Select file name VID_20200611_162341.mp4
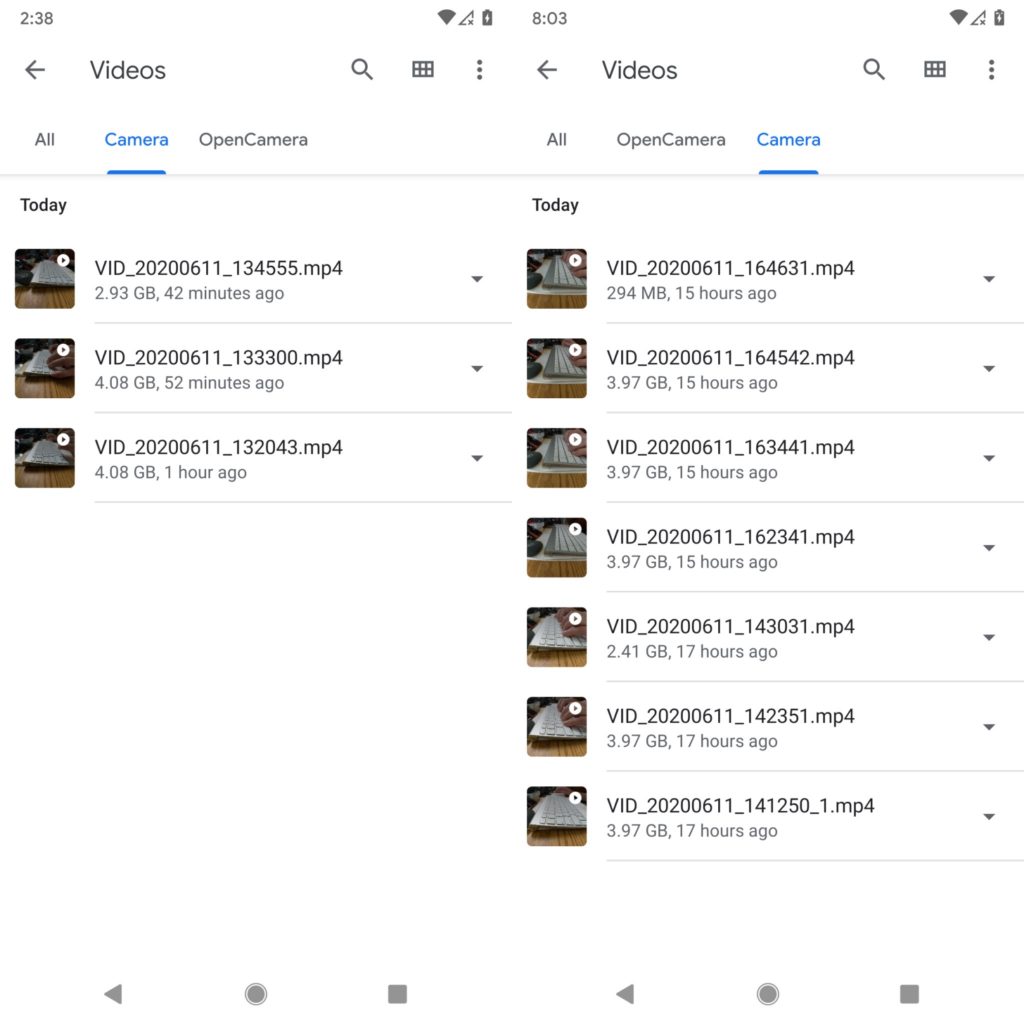The width and height of the screenshot is (1024, 1024). click(x=730, y=537)
